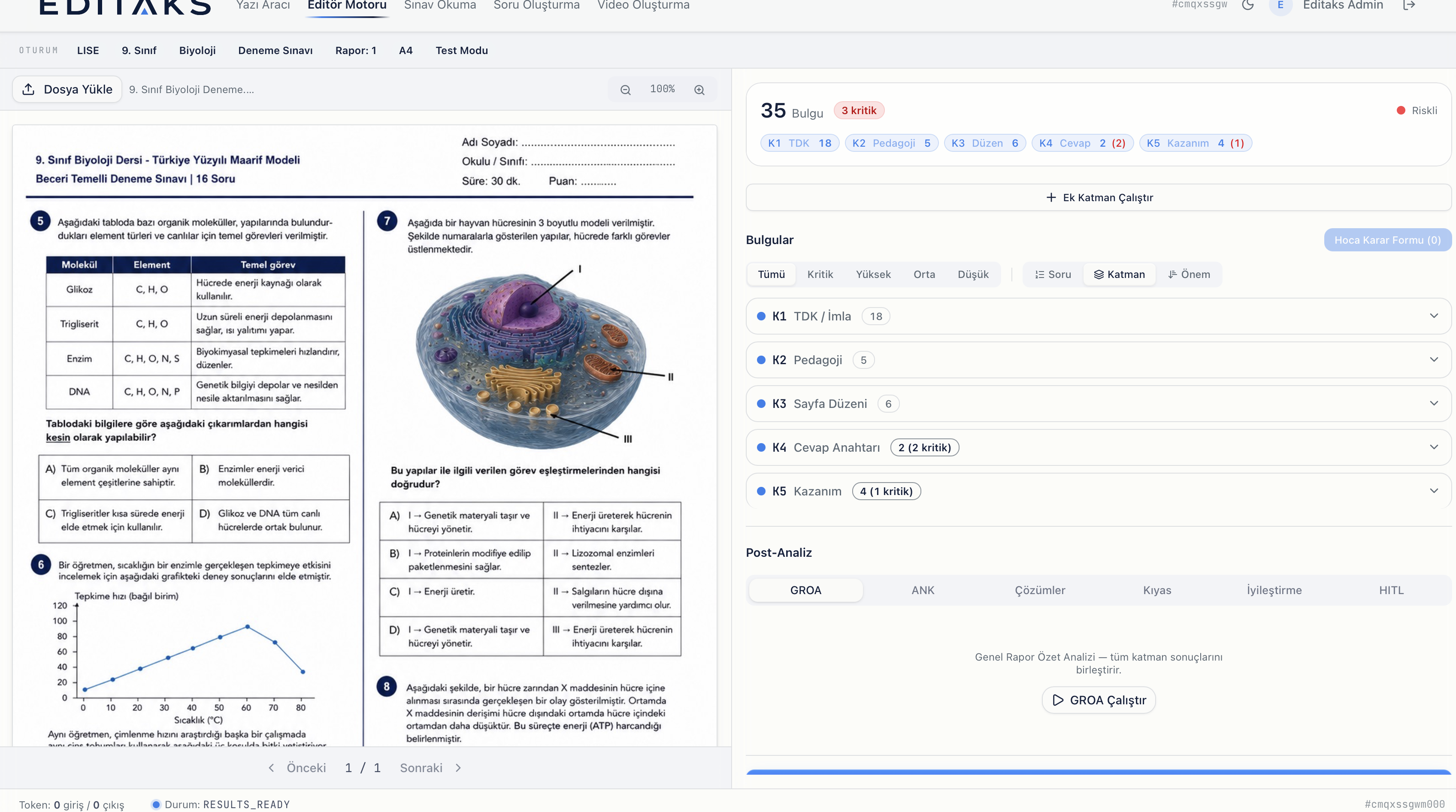Click the 100% zoom level display
The image size is (1456, 812).
pyautogui.click(x=662, y=89)
